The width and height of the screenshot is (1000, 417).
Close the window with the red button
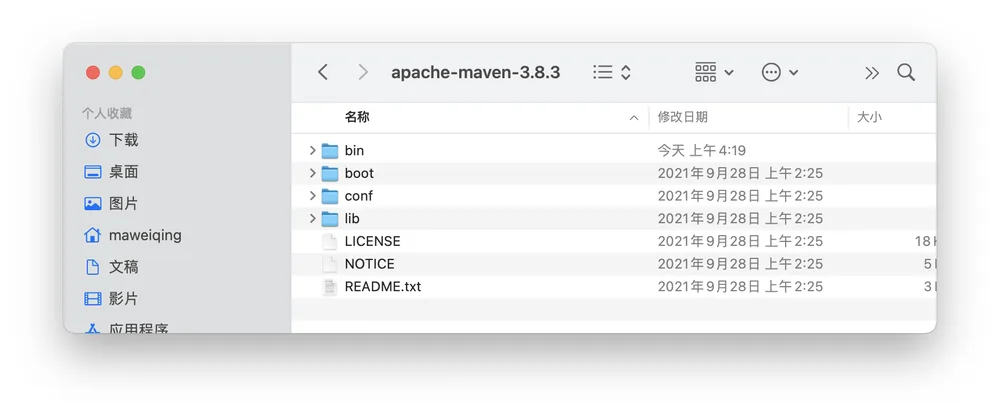coord(93,73)
